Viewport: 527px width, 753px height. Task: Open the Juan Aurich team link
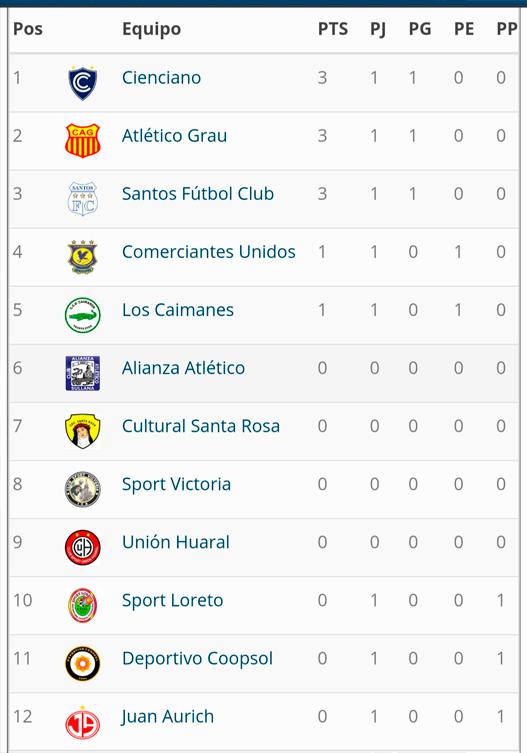(x=167, y=717)
